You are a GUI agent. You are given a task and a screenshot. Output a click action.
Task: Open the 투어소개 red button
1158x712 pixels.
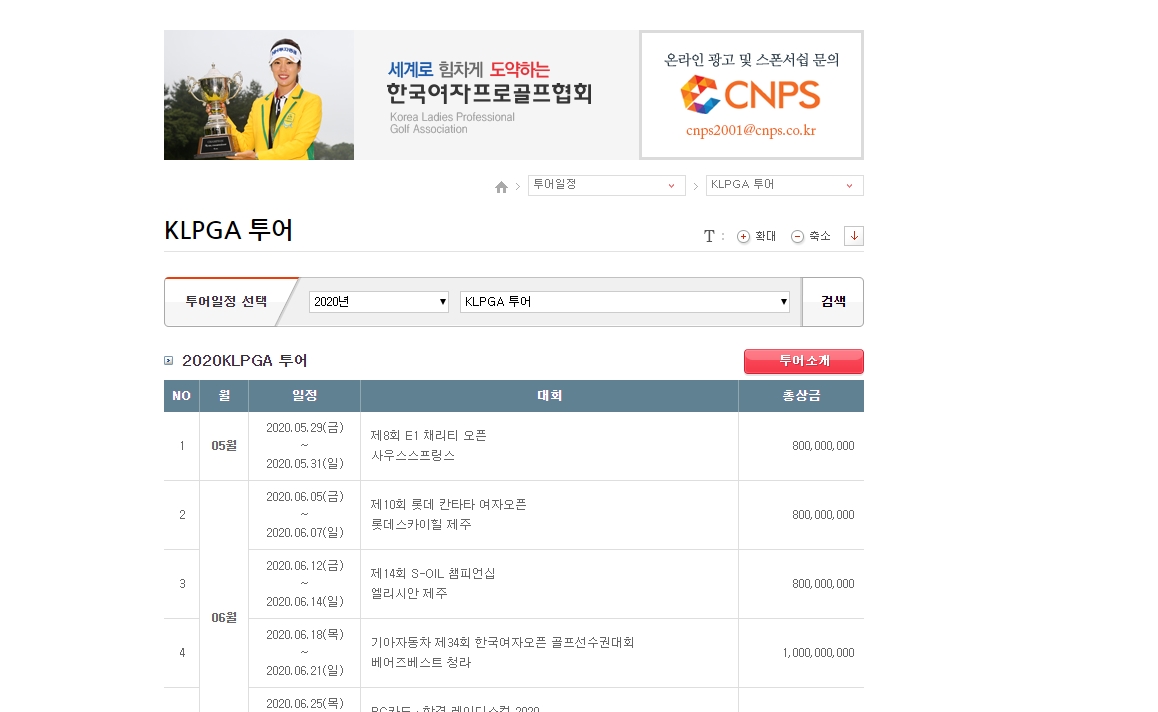tap(804, 361)
